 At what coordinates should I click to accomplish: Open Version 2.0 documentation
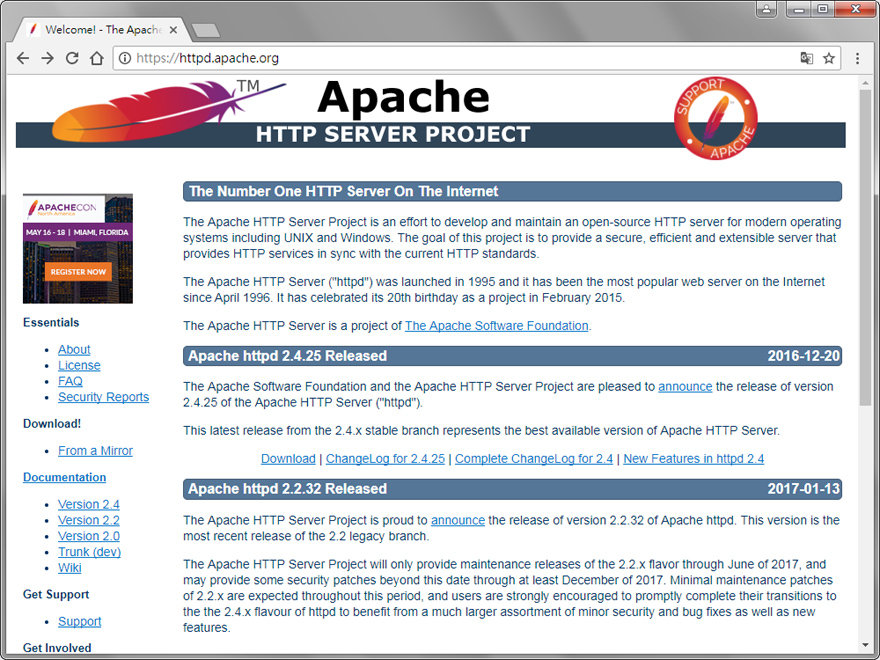(x=89, y=536)
